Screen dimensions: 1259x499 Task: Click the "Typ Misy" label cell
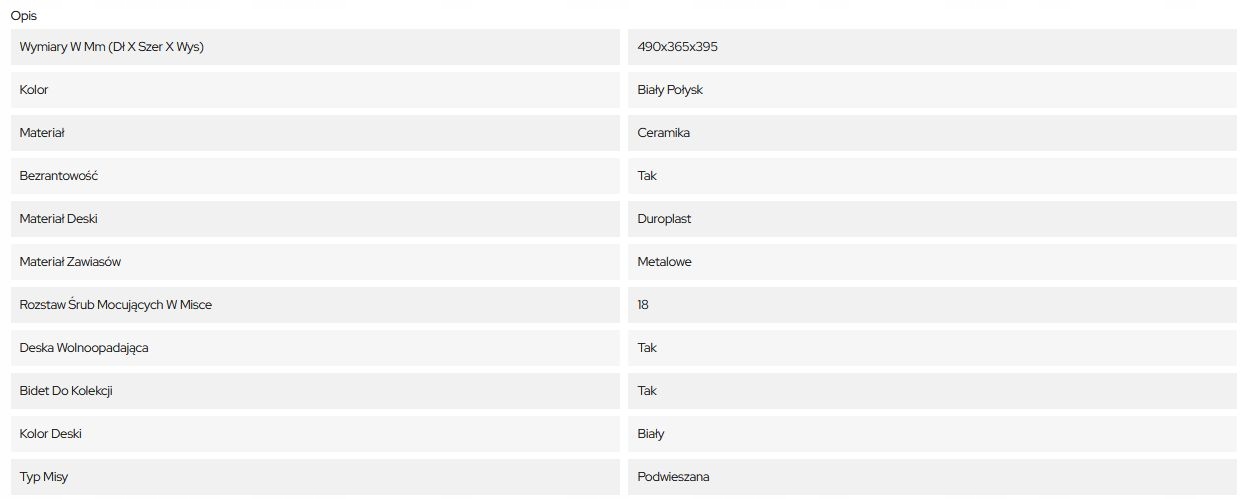[x=44, y=477]
